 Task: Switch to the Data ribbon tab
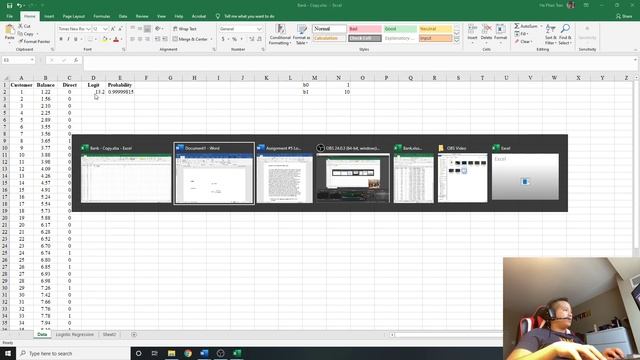[x=122, y=16]
